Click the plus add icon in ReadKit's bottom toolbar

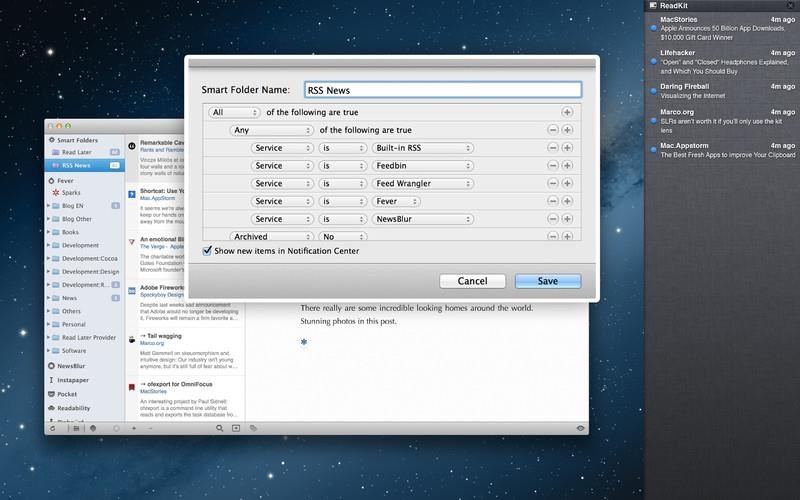[x=134, y=429]
